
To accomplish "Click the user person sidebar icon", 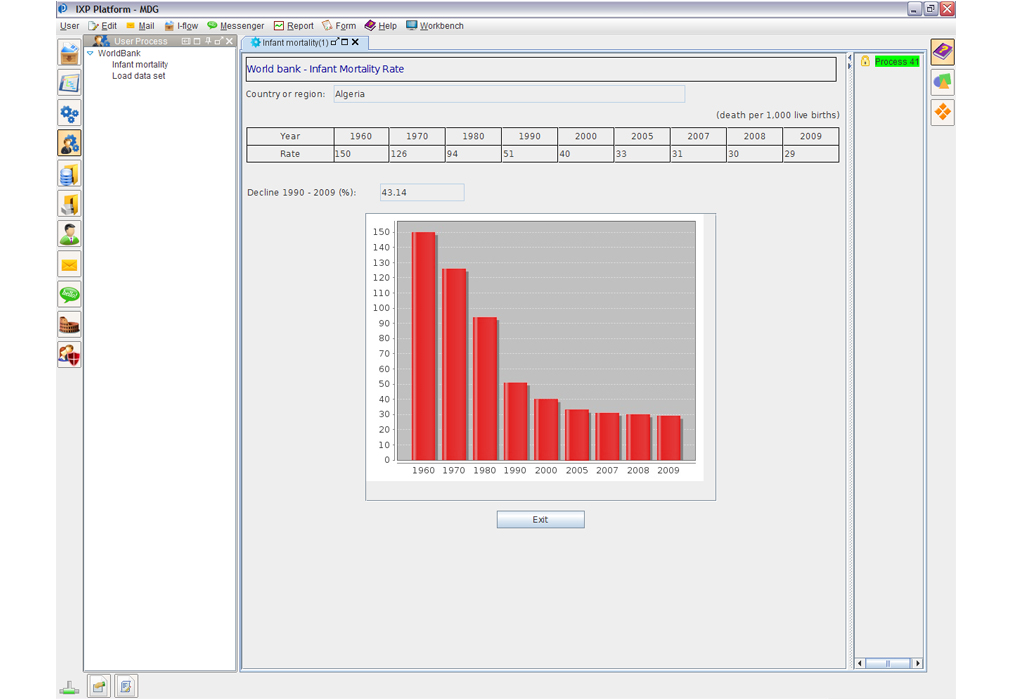I will coord(69,234).
